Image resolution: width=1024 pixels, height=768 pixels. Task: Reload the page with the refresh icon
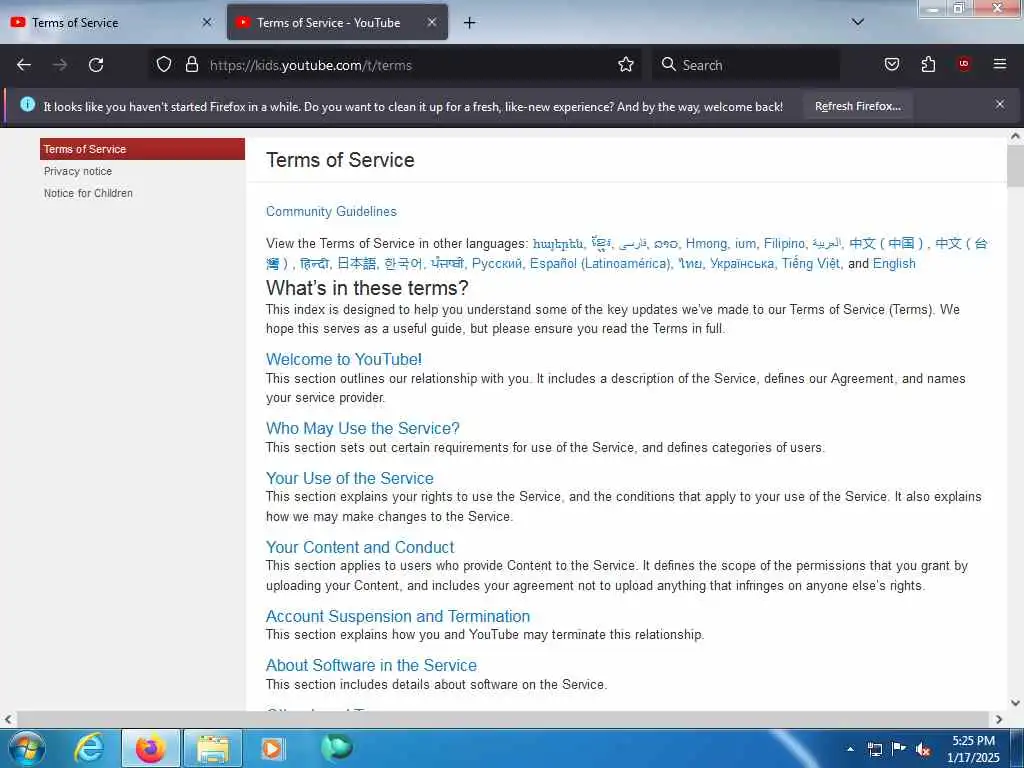click(96, 65)
